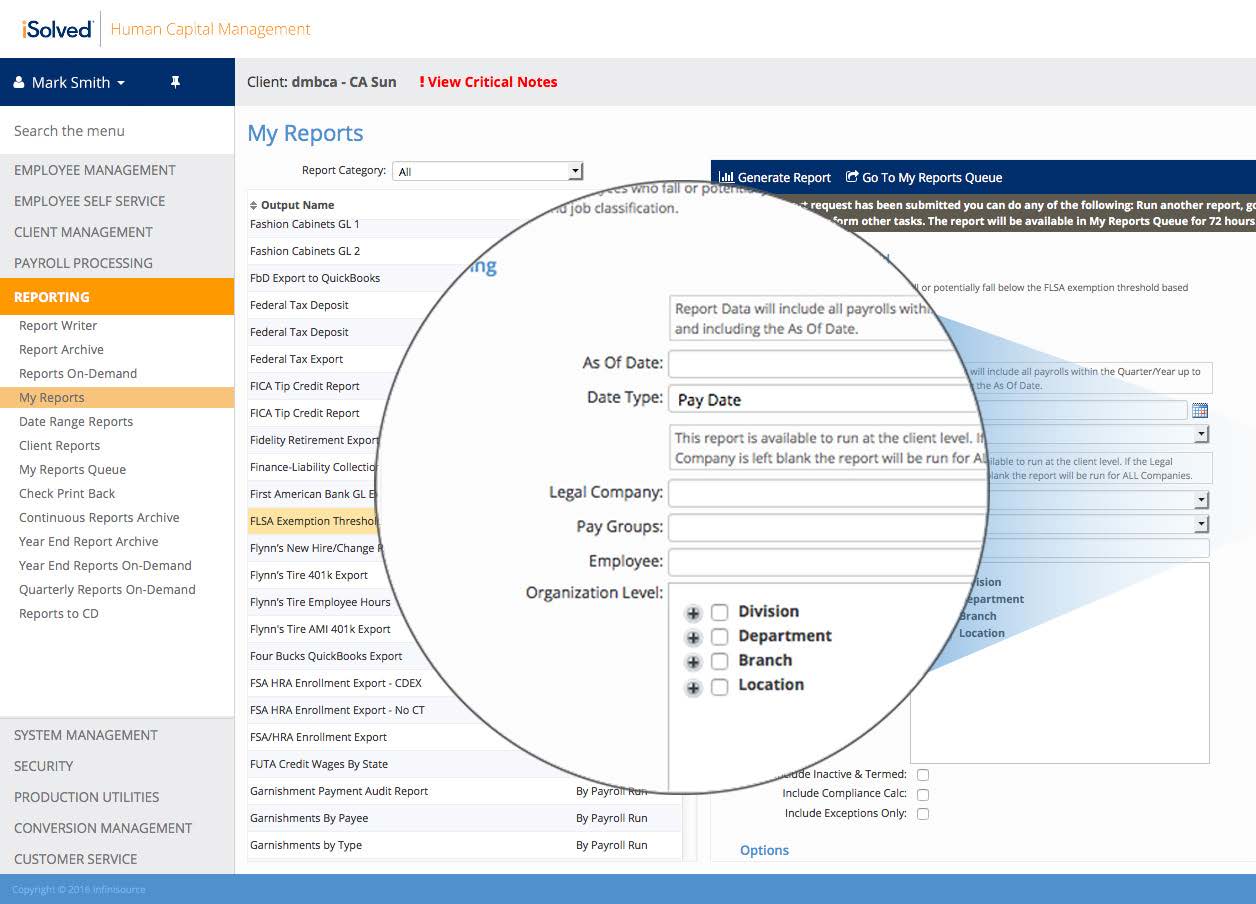
Task: Click the Search the menu field
Action: [x=117, y=131]
